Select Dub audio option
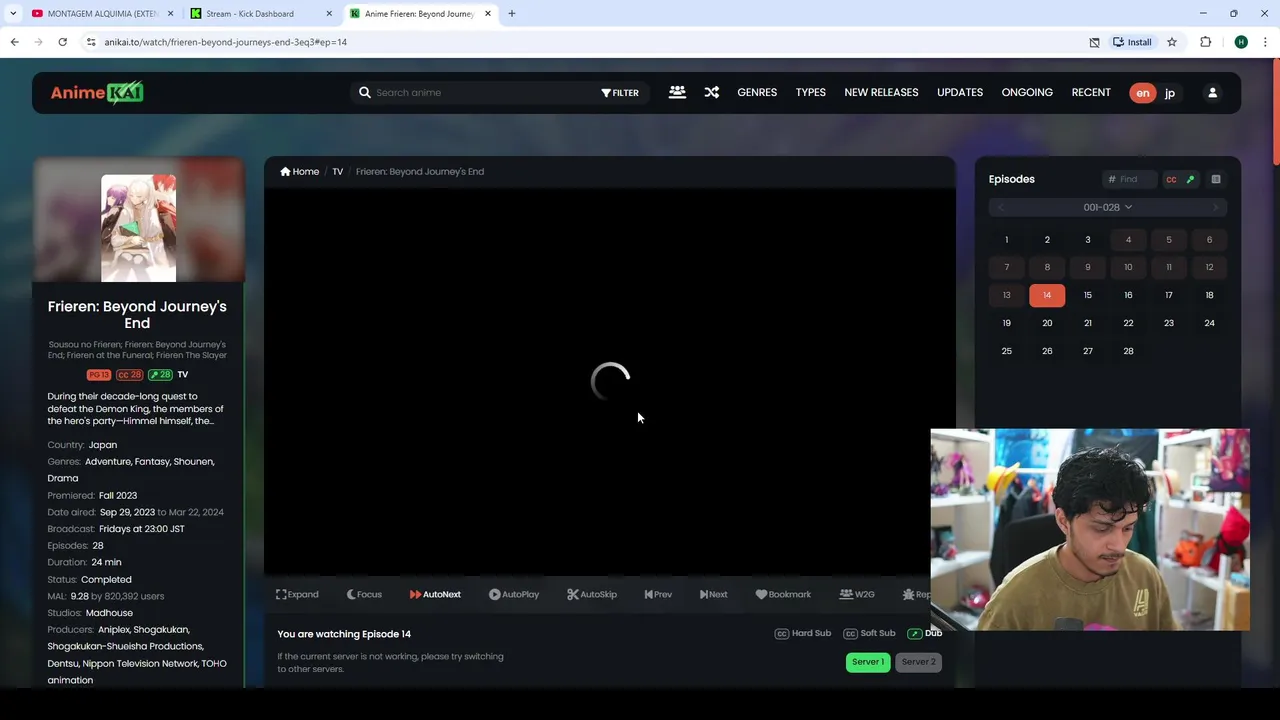1280x720 pixels. [x=925, y=633]
